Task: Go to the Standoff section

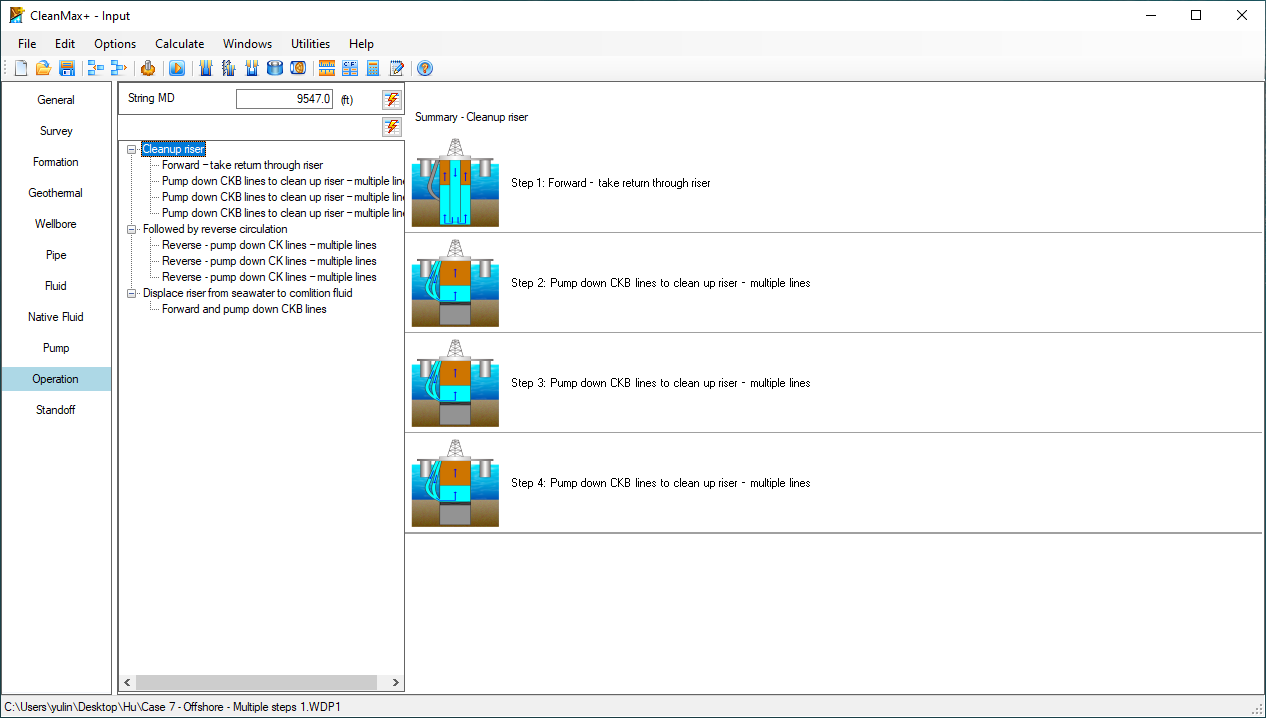Action: [x=56, y=410]
